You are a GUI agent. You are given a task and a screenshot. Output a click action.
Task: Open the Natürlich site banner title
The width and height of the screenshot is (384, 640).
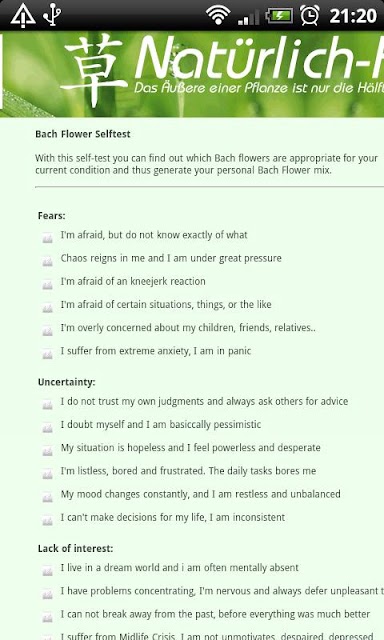259,56
